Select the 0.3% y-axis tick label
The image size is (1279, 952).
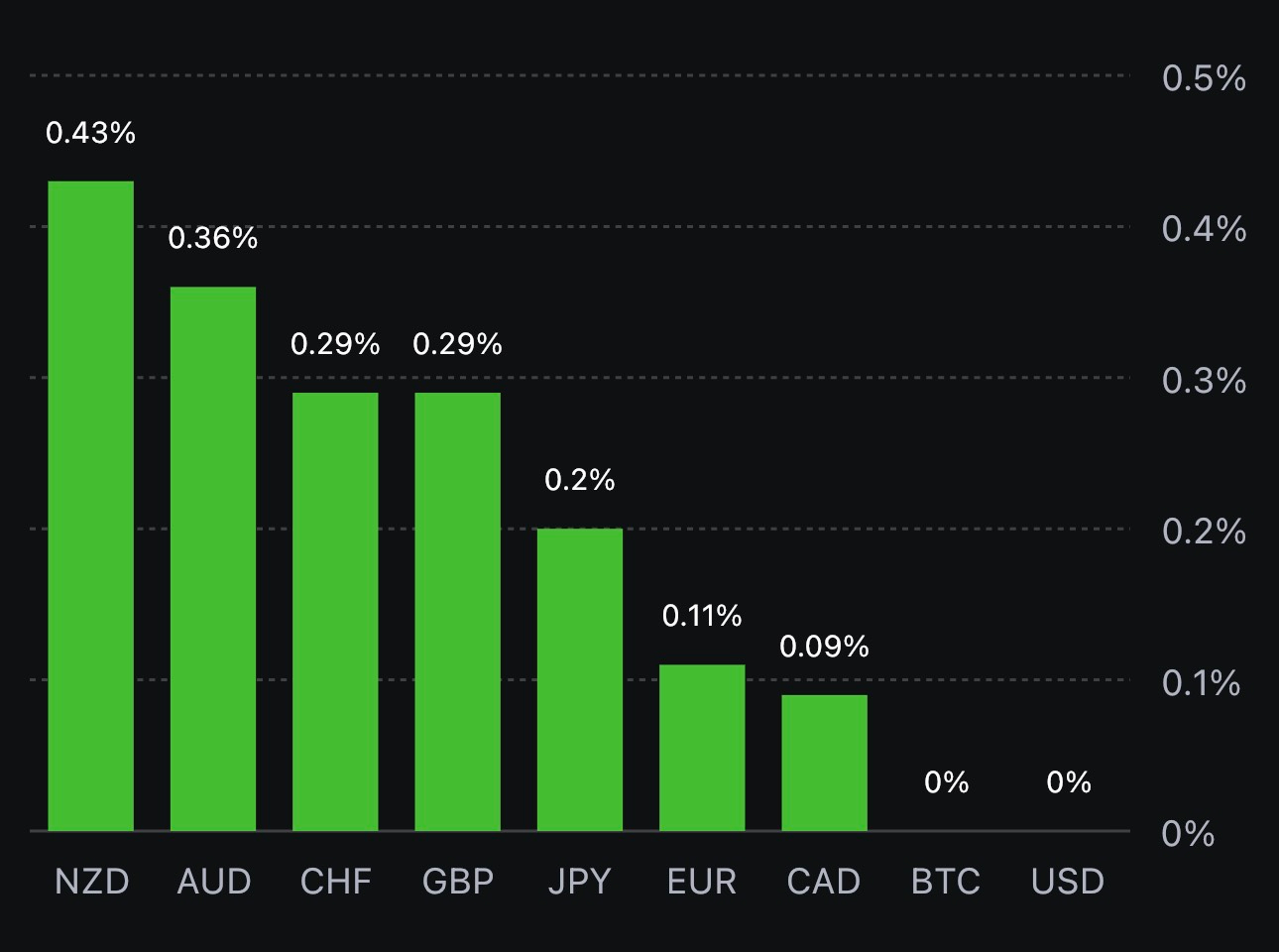(x=1204, y=381)
